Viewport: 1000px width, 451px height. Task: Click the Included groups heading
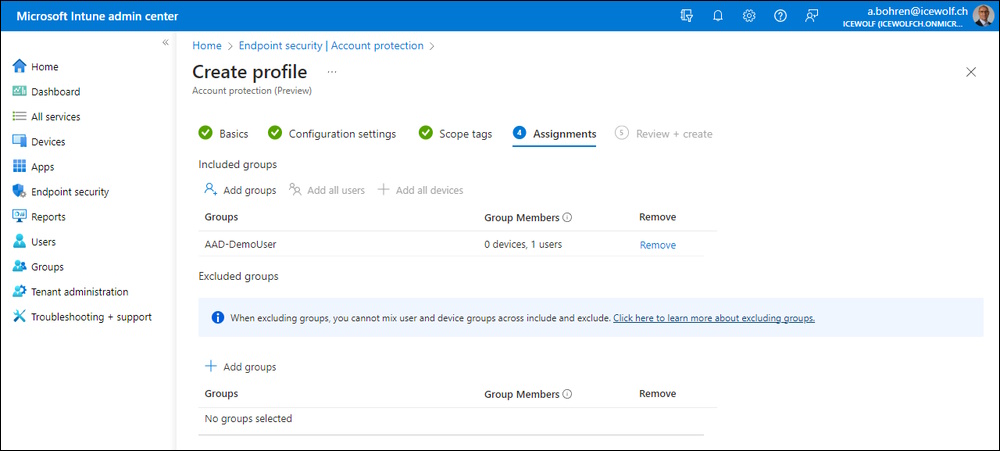click(237, 165)
